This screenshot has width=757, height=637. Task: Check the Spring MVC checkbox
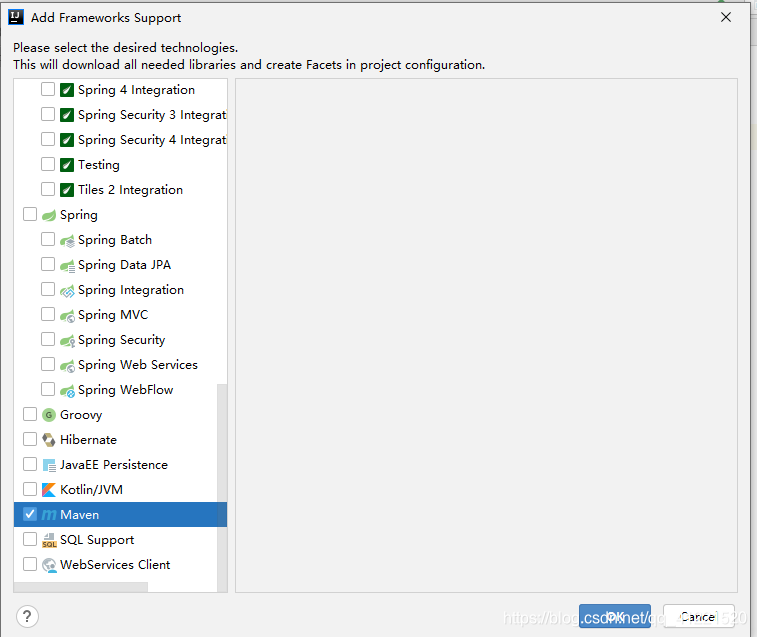pyautogui.click(x=48, y=314)
